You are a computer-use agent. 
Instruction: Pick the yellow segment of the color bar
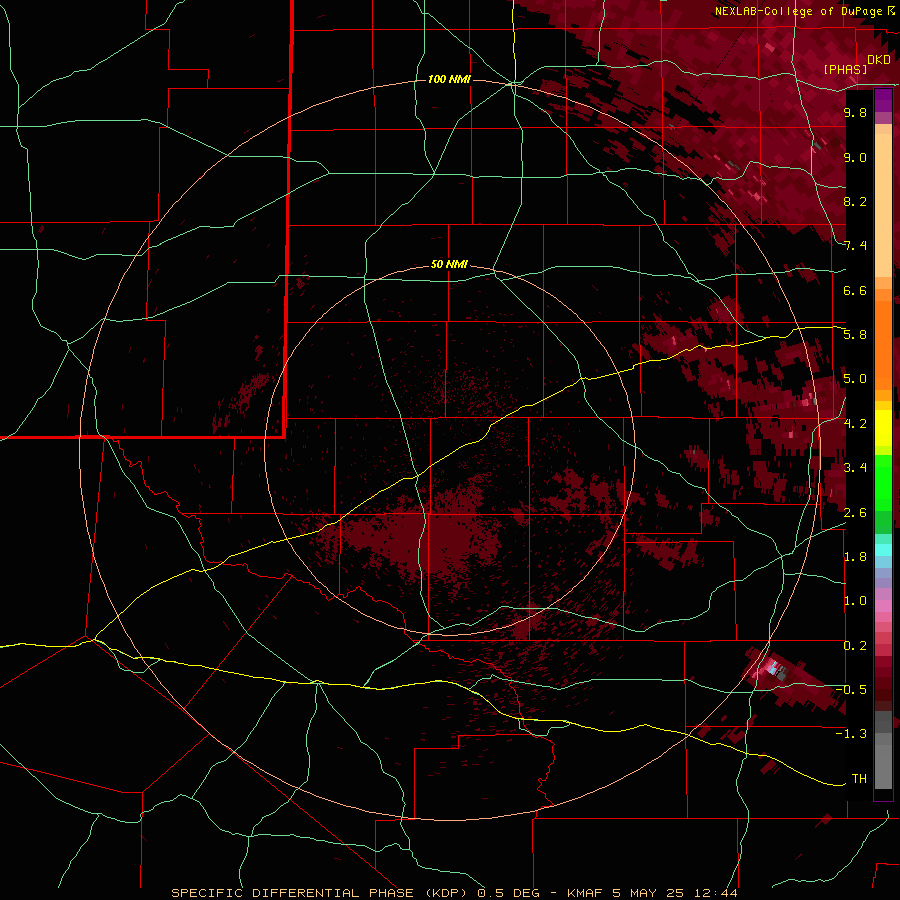tap(883, 428)
